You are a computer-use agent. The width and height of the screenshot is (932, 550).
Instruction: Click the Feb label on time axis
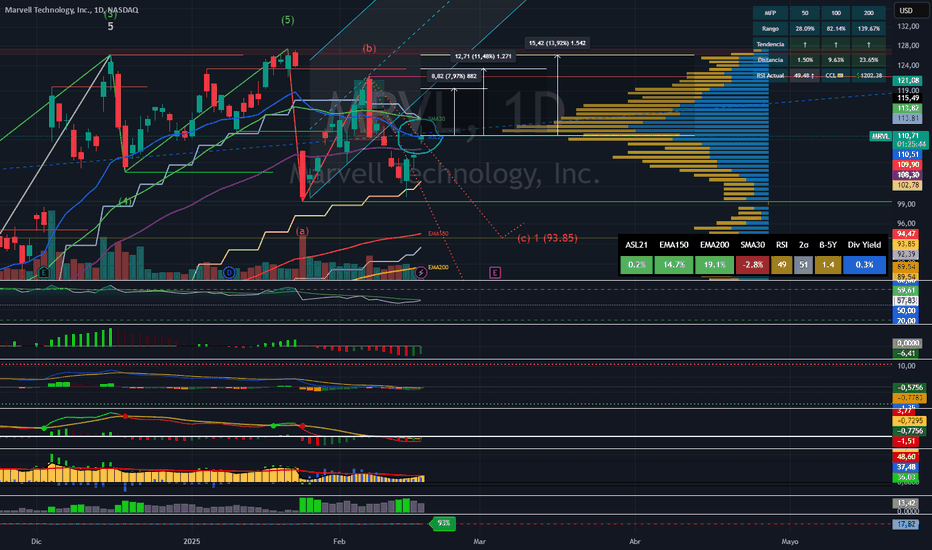click(339, 541)
